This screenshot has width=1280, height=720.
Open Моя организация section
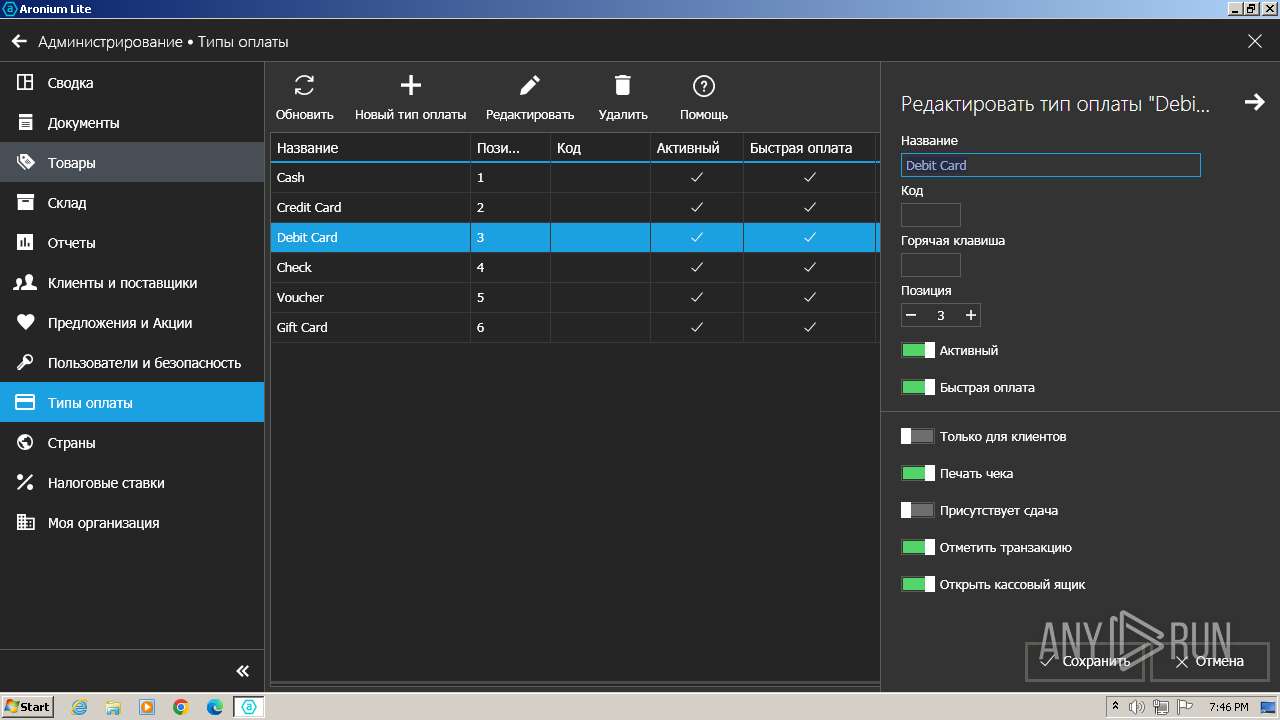pos(132,523)
